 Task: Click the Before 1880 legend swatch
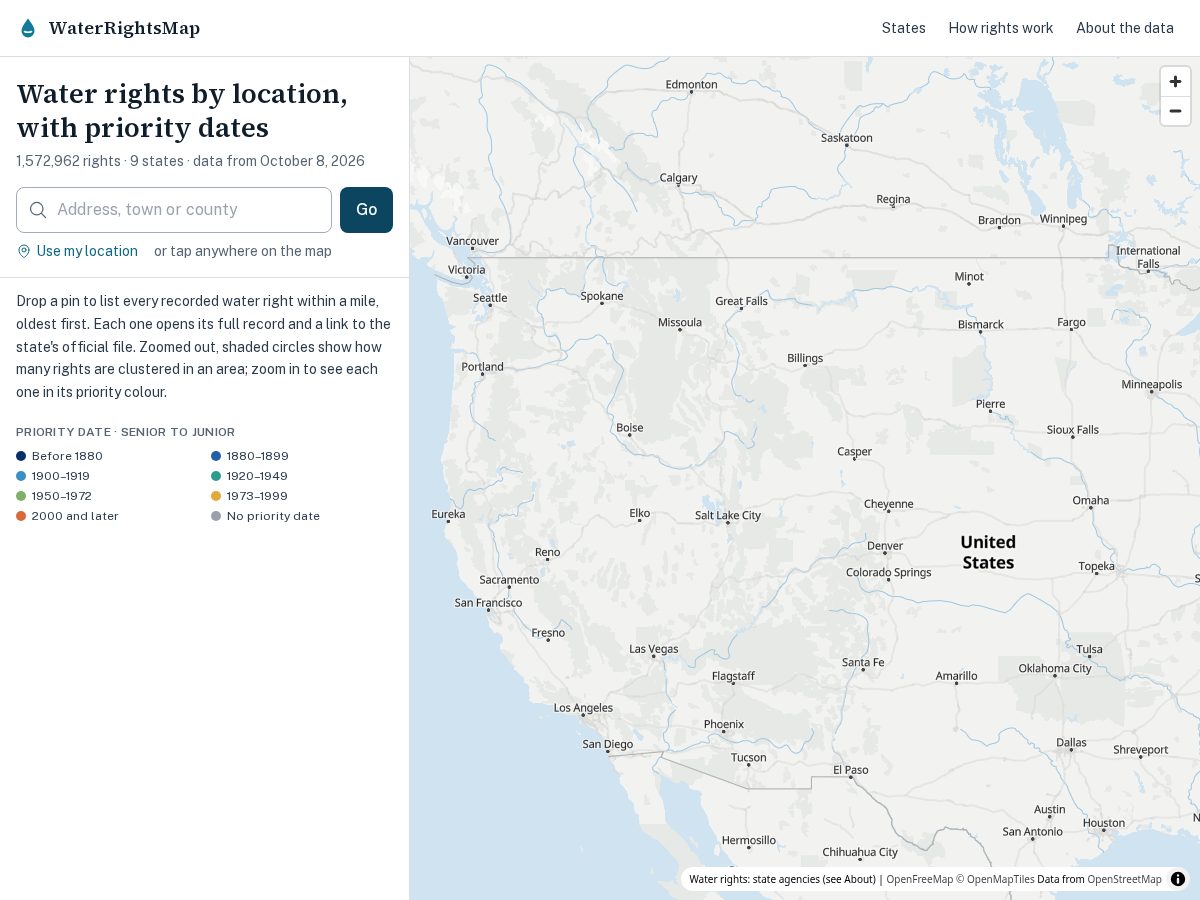pos(21,456)
